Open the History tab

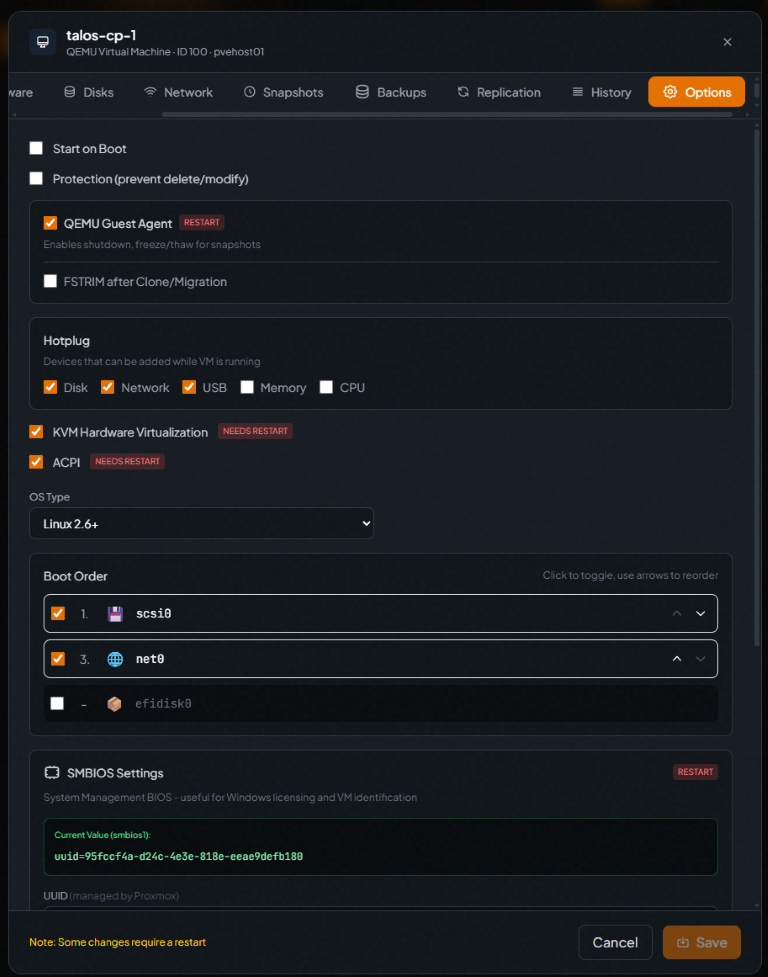click(x=601, y=92)
